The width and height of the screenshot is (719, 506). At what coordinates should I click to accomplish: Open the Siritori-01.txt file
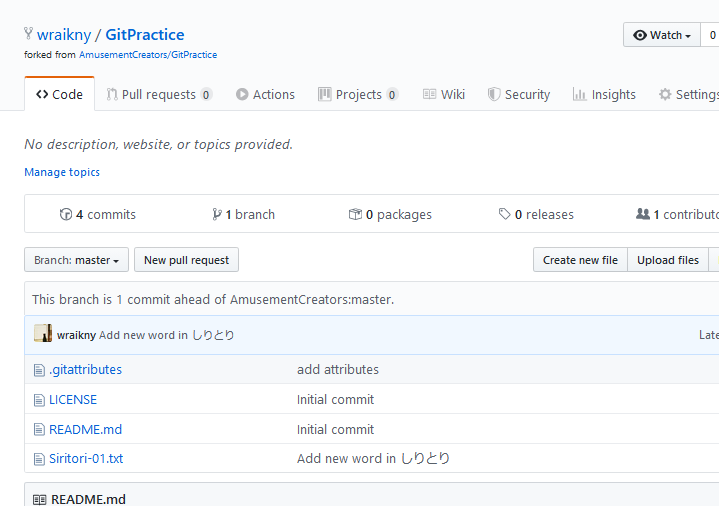(x=86, y=458)
